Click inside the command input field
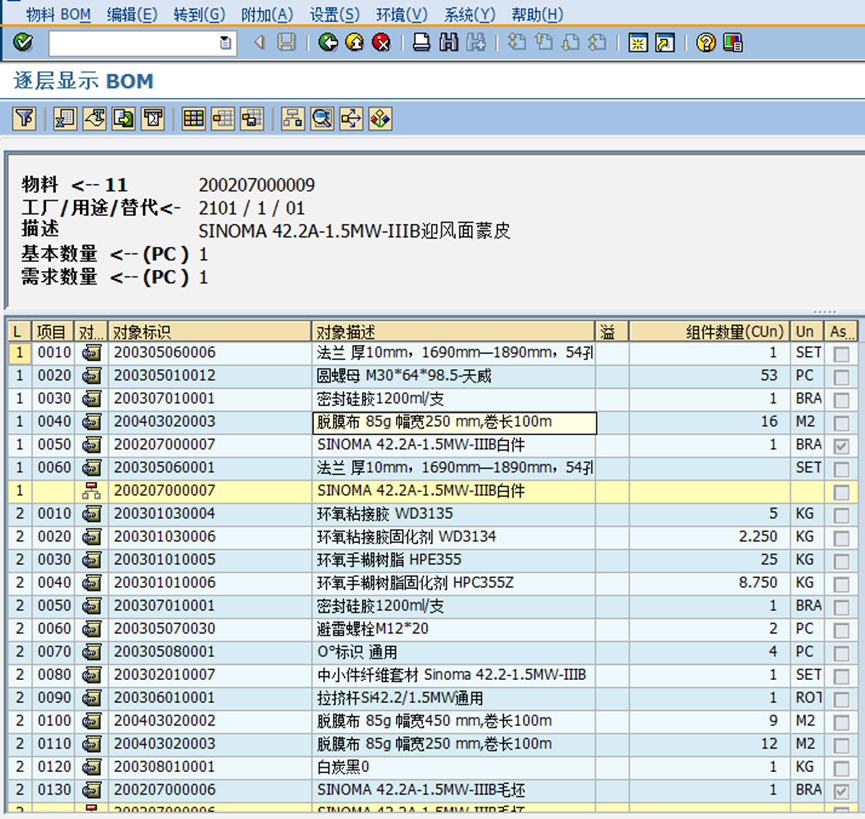The height and width of the screenshot is (819, 865). pyautogui.click(x=134, y=43)
